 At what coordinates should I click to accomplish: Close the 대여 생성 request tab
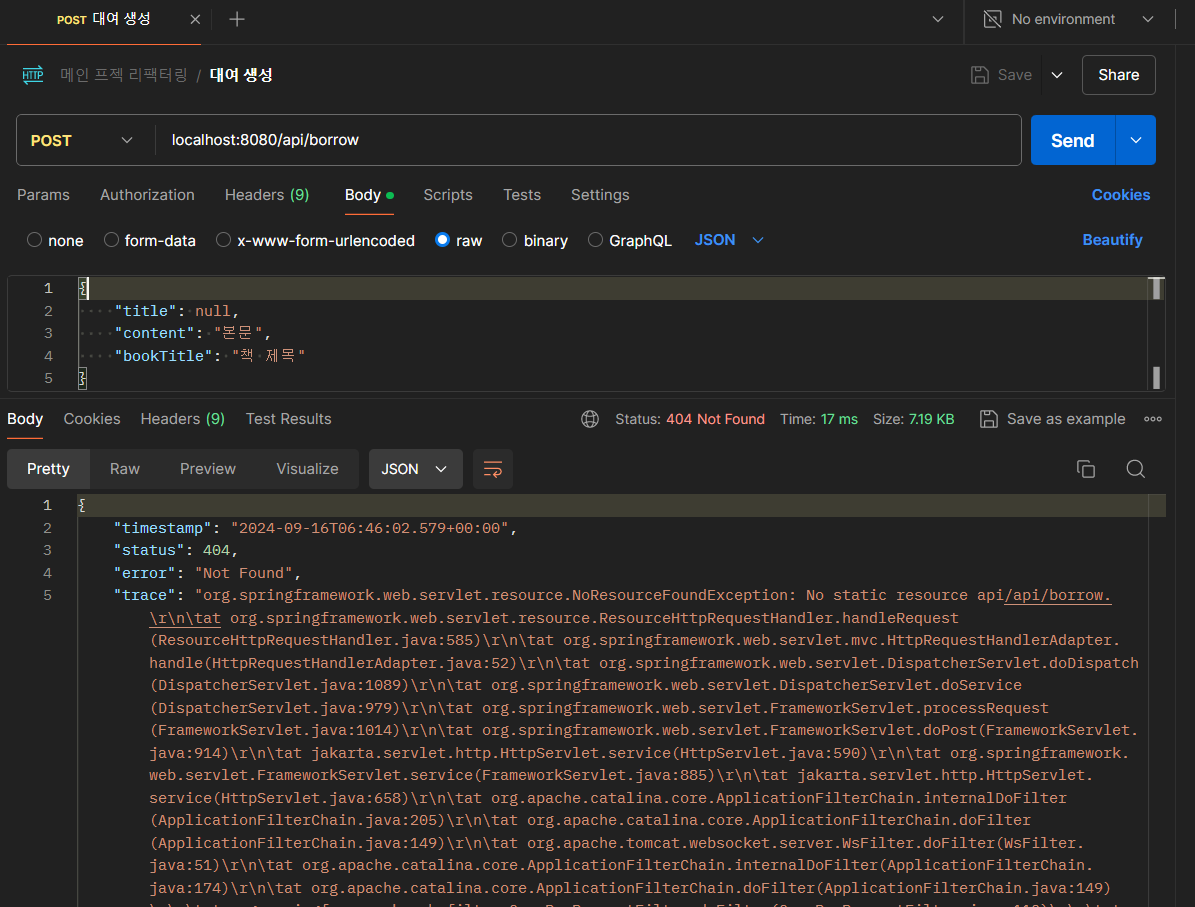[x=195, y=20]
